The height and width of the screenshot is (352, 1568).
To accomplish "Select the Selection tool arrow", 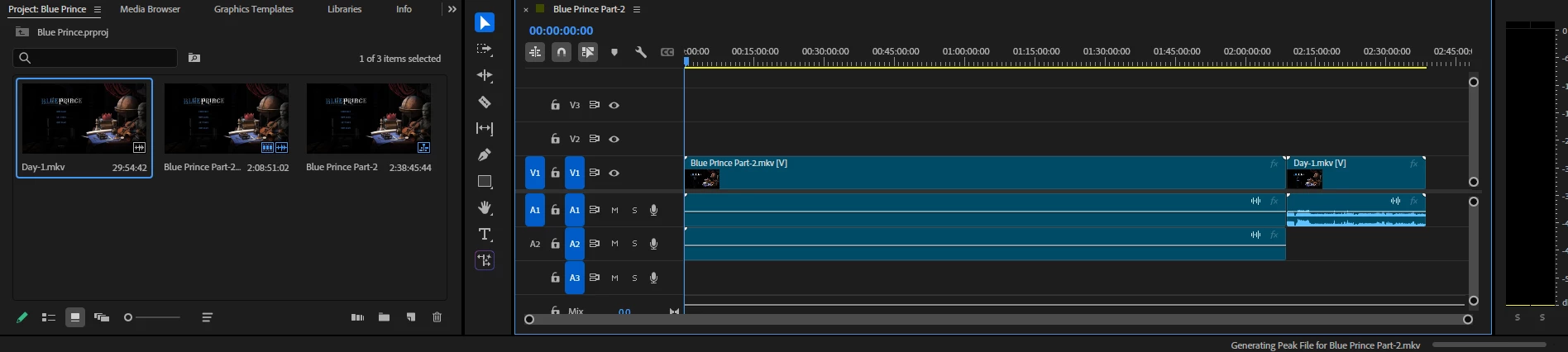I will point(485,22).
